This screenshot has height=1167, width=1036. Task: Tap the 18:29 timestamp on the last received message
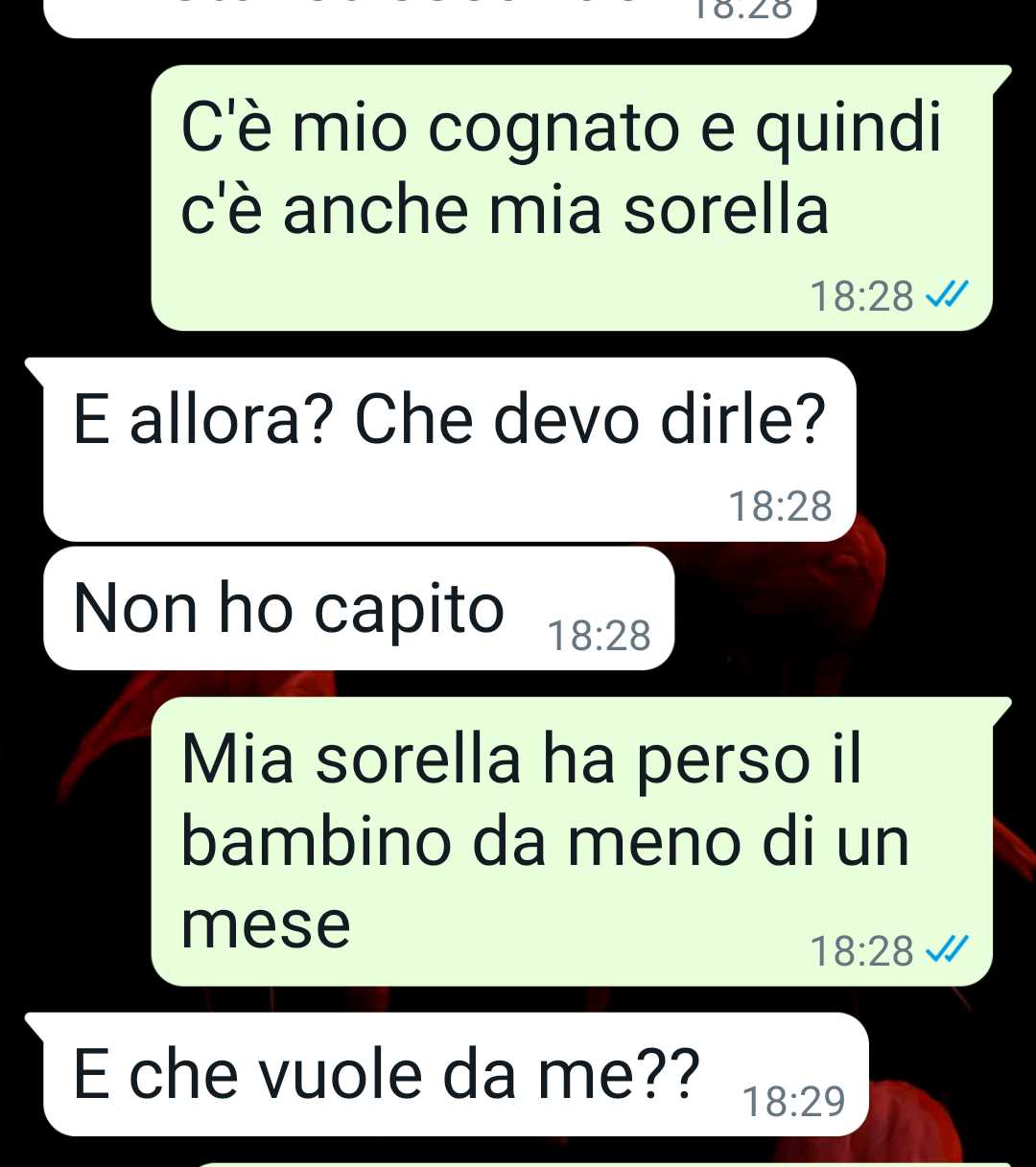click(x=794, y=1102)
